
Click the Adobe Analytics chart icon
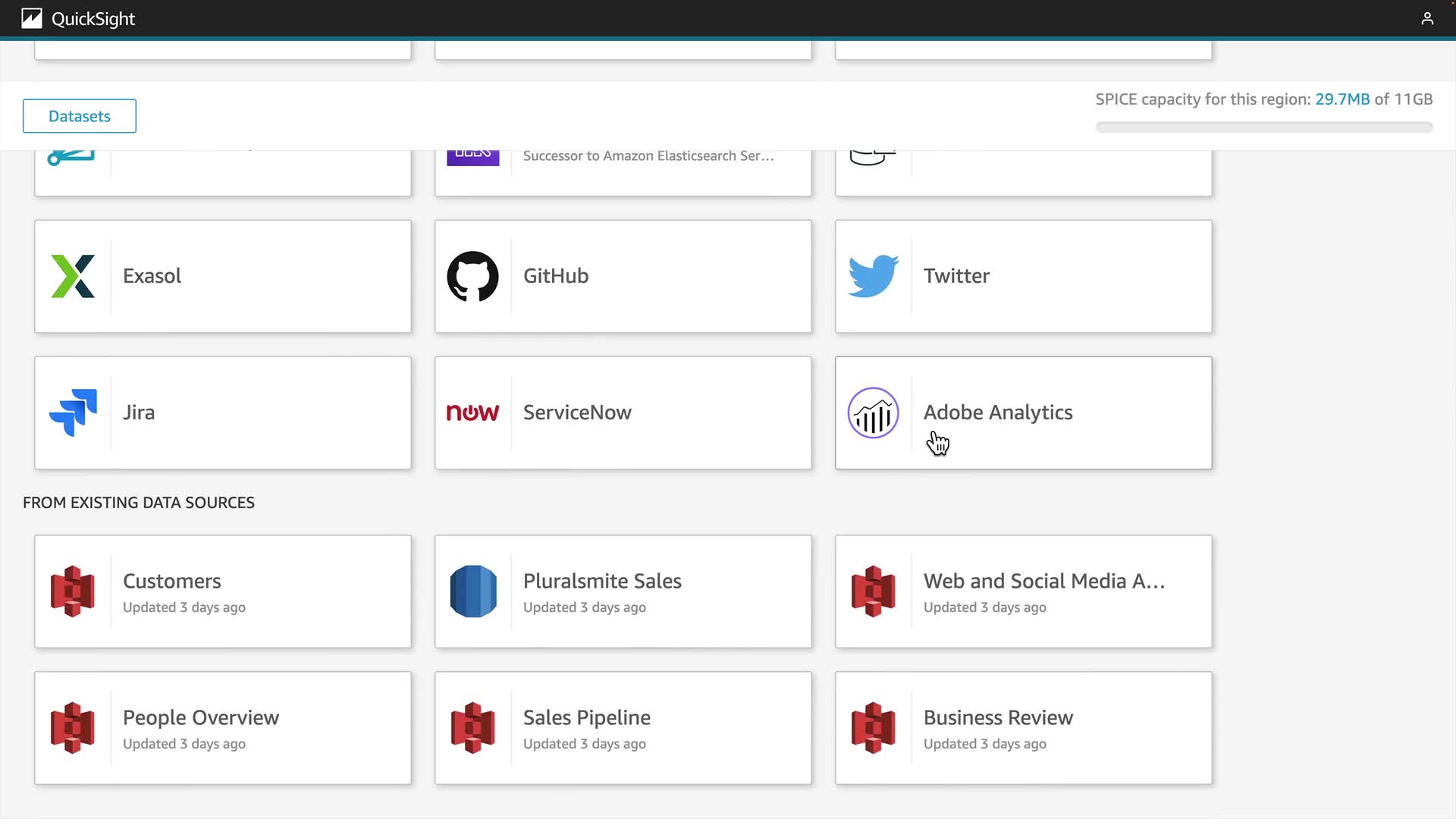[x=873, y=413]
